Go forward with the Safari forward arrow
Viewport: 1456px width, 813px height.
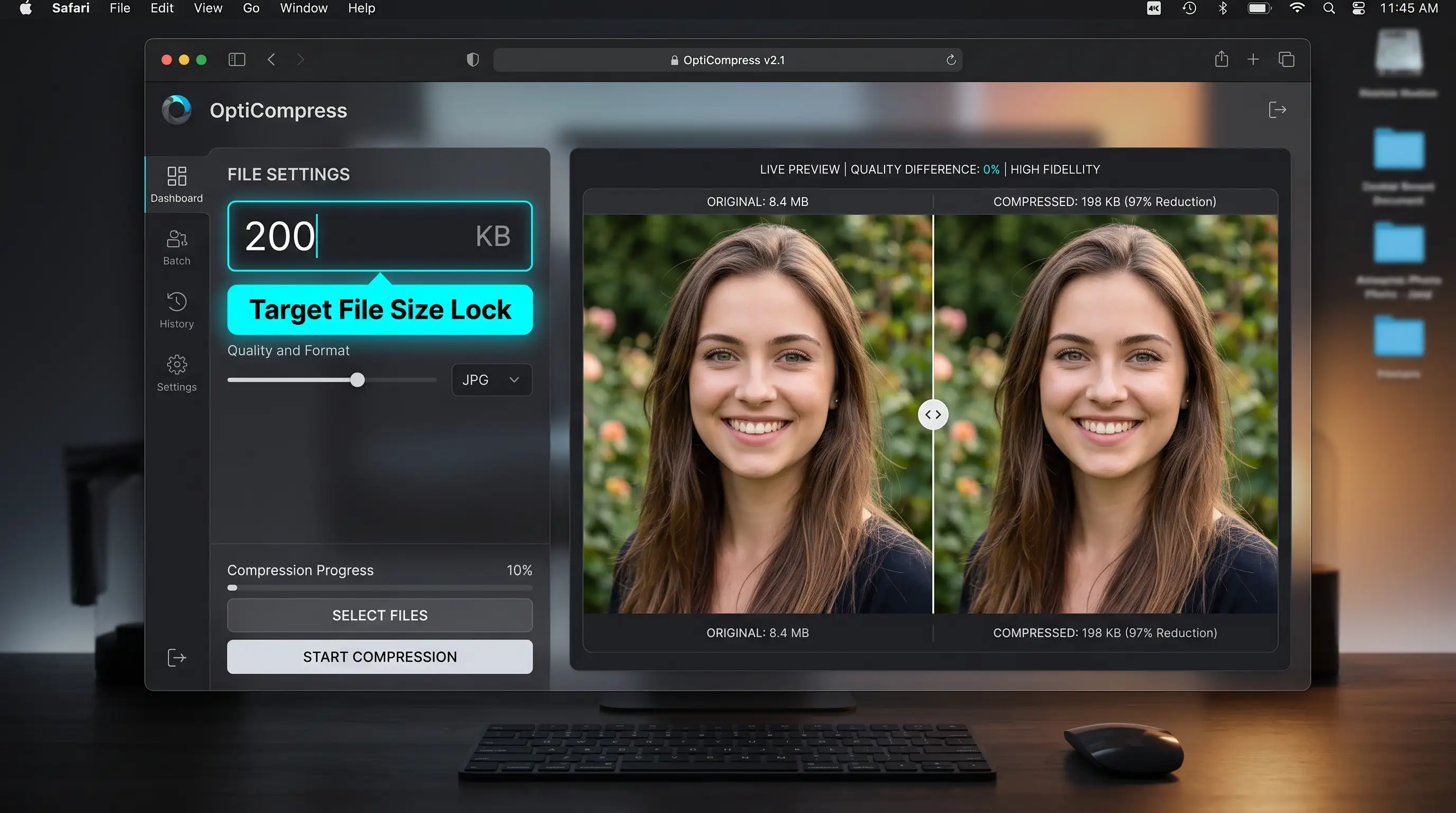[x=301, y=59]
